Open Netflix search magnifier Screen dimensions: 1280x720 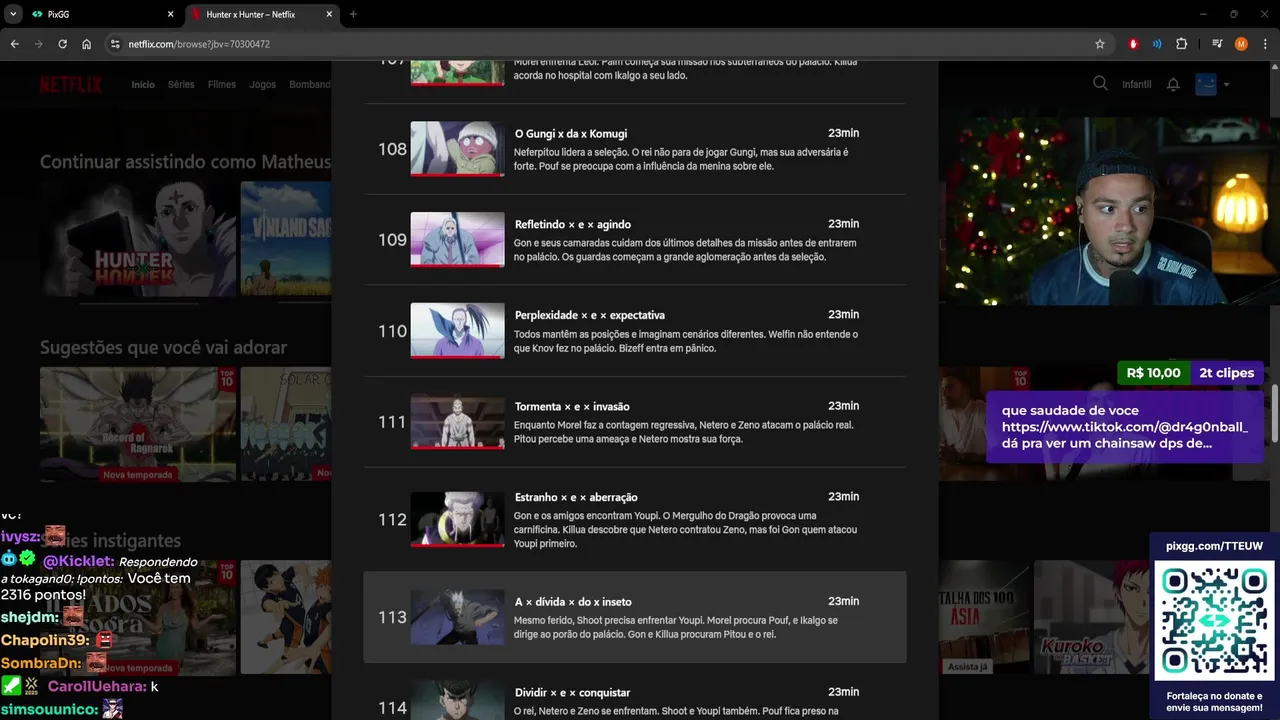tap(1100, 84)
